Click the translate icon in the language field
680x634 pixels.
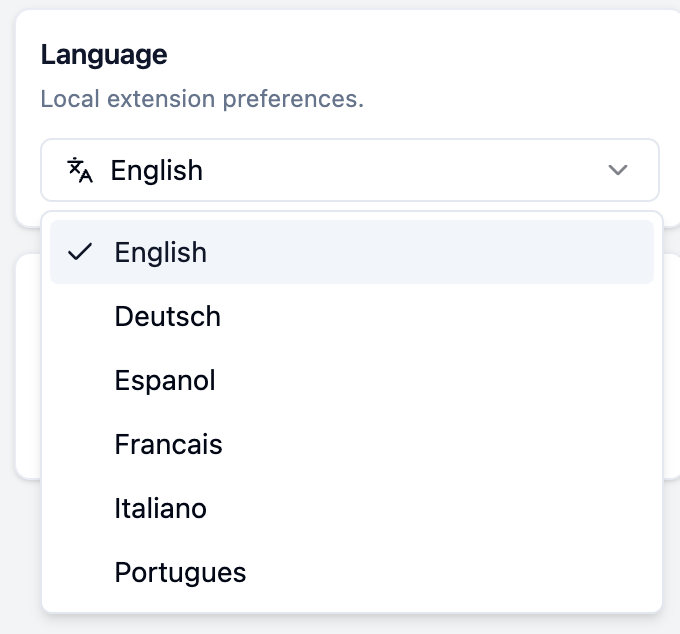[80, 170]
